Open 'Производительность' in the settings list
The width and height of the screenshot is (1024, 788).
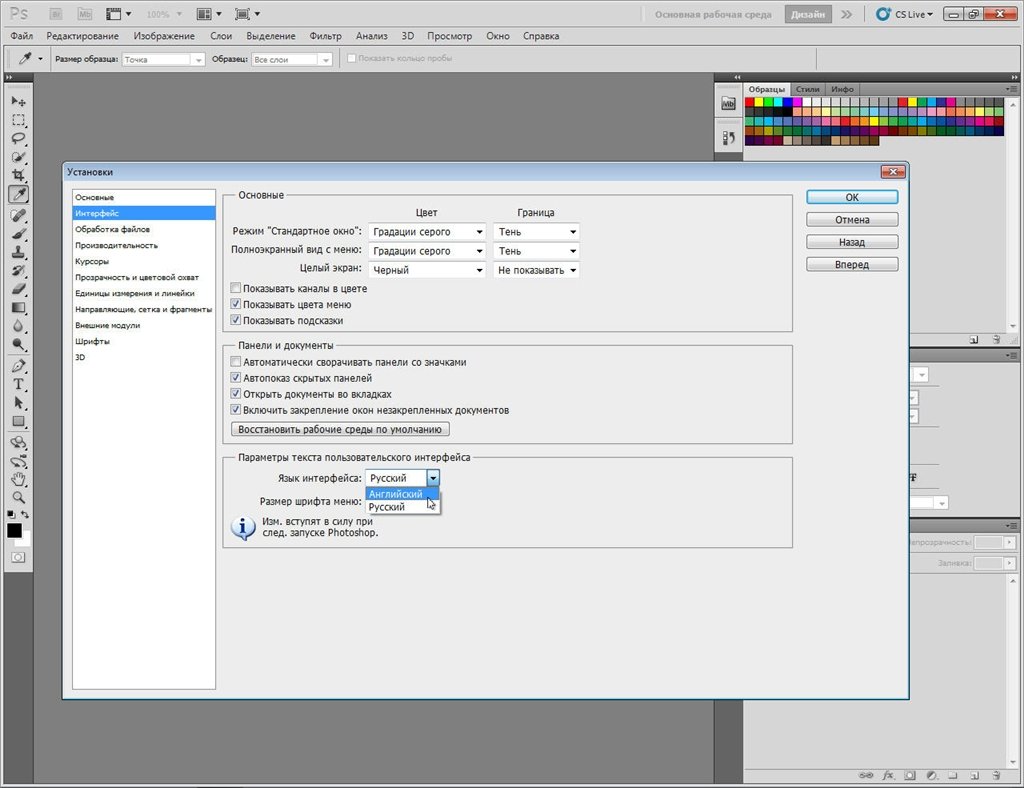tap(116, 245)
